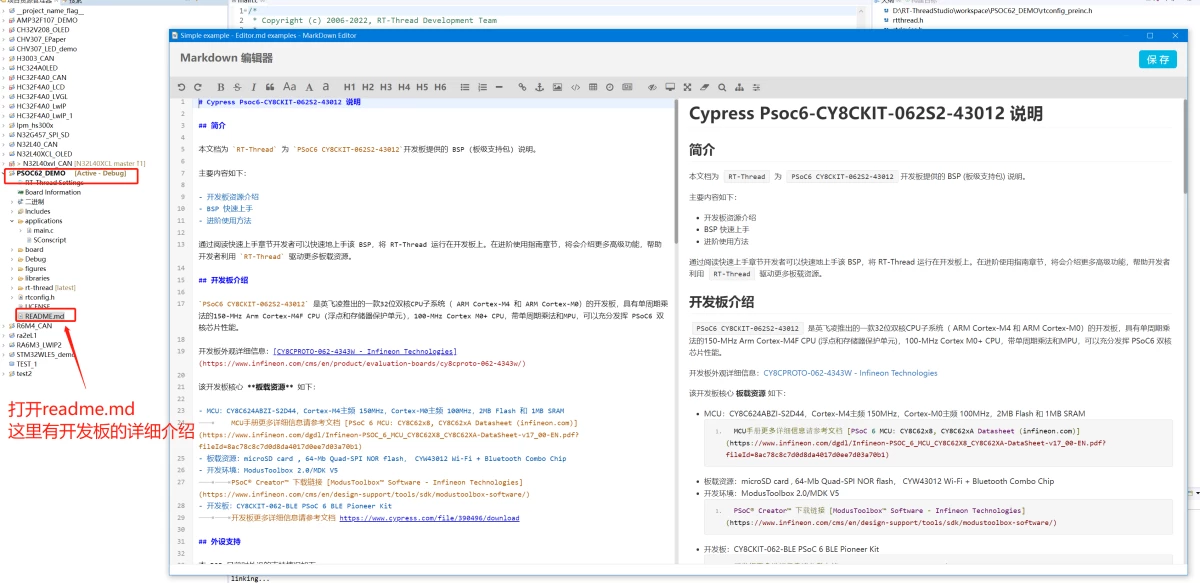The height and width of the screenshot is (583, 1200).
Task: Expand the CH32V208_OLED project node
Action: [4, 30]
